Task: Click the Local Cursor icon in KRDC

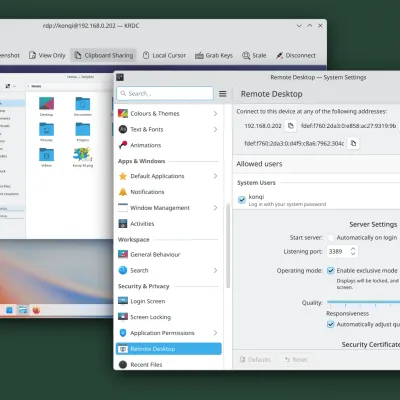Action: pos(146,55)
